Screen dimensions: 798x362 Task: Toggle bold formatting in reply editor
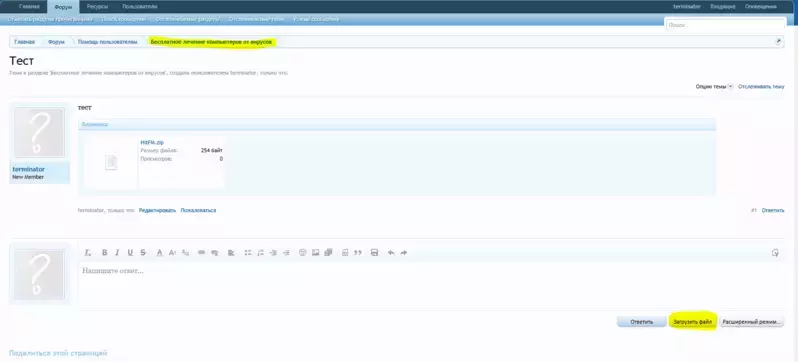[104, 253]
